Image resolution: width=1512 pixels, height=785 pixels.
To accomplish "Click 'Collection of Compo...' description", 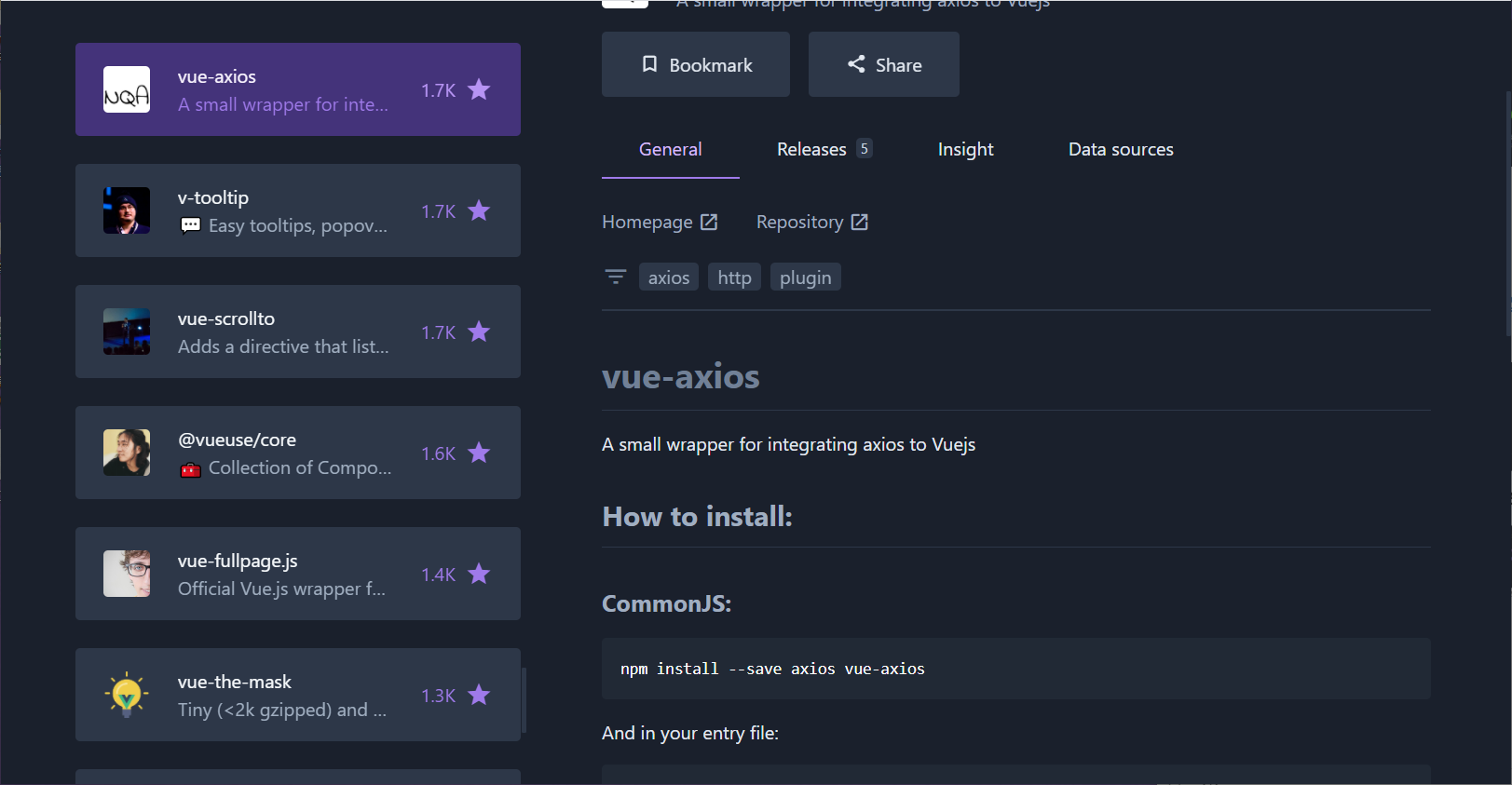I will pyautogui.click(x=300, y=467).
